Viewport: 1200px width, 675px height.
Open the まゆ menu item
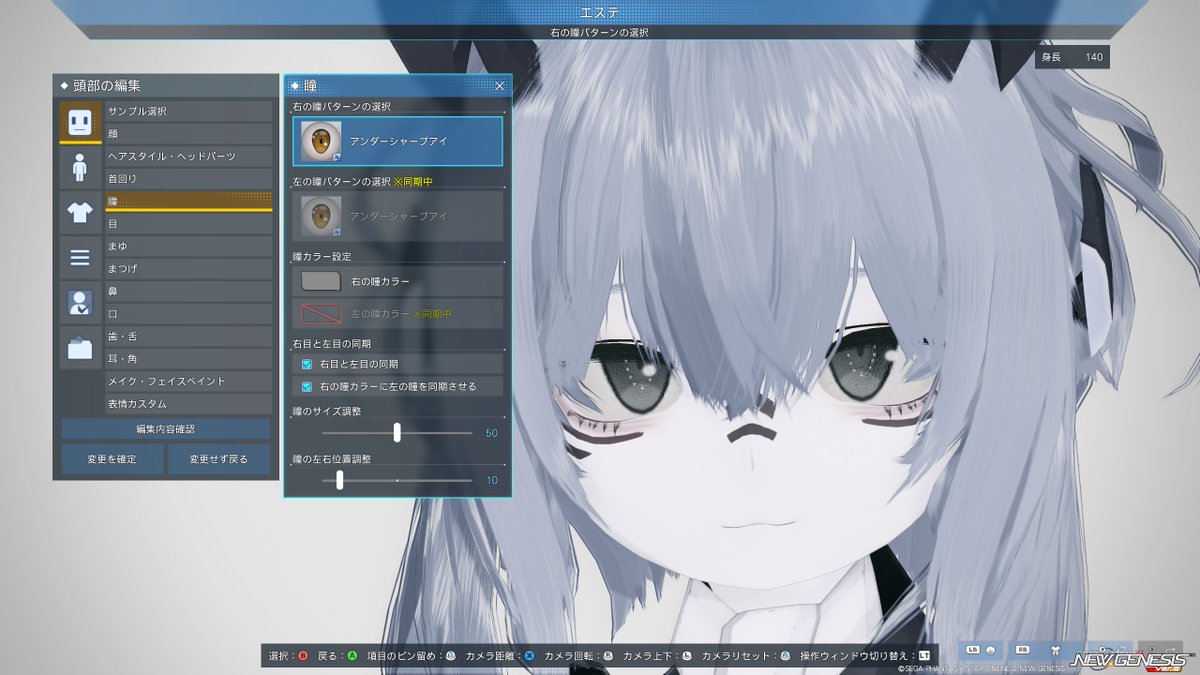coord(188,246)
